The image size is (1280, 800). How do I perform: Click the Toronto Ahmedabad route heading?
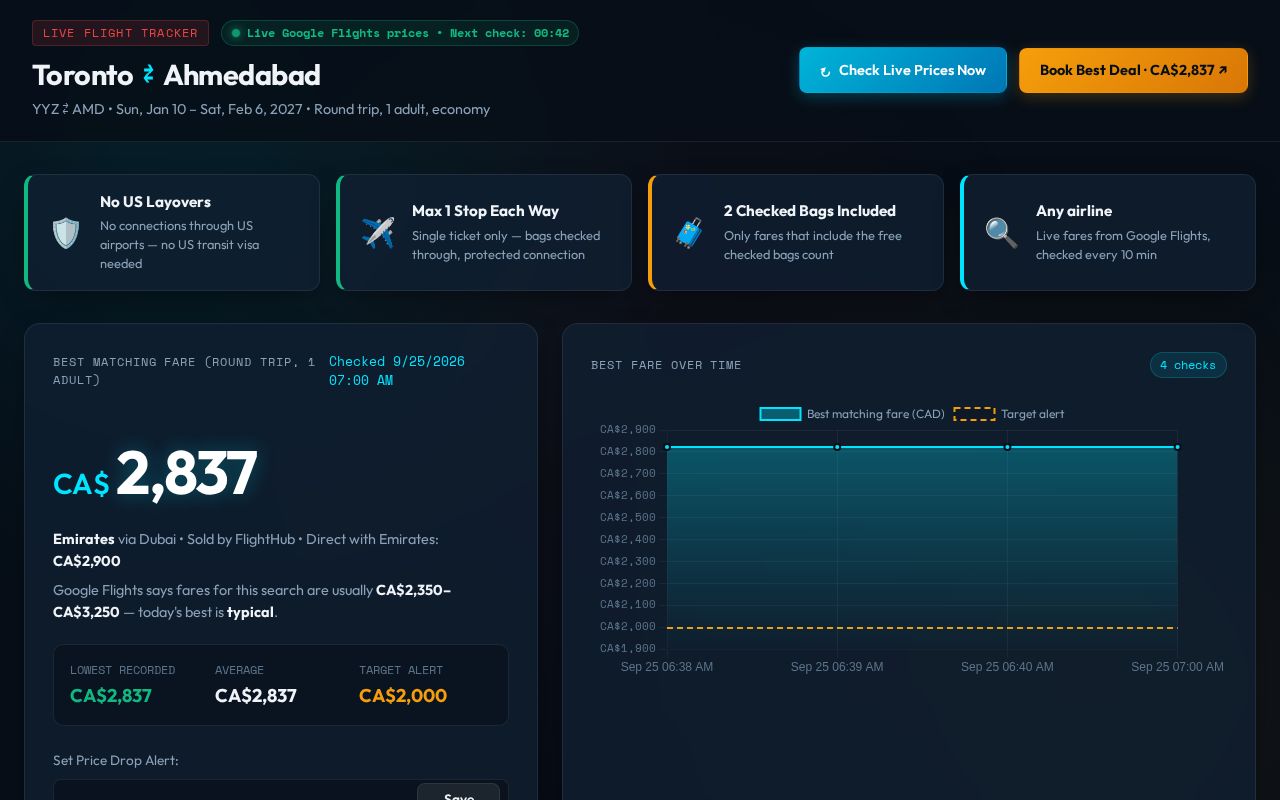point(176,75)
